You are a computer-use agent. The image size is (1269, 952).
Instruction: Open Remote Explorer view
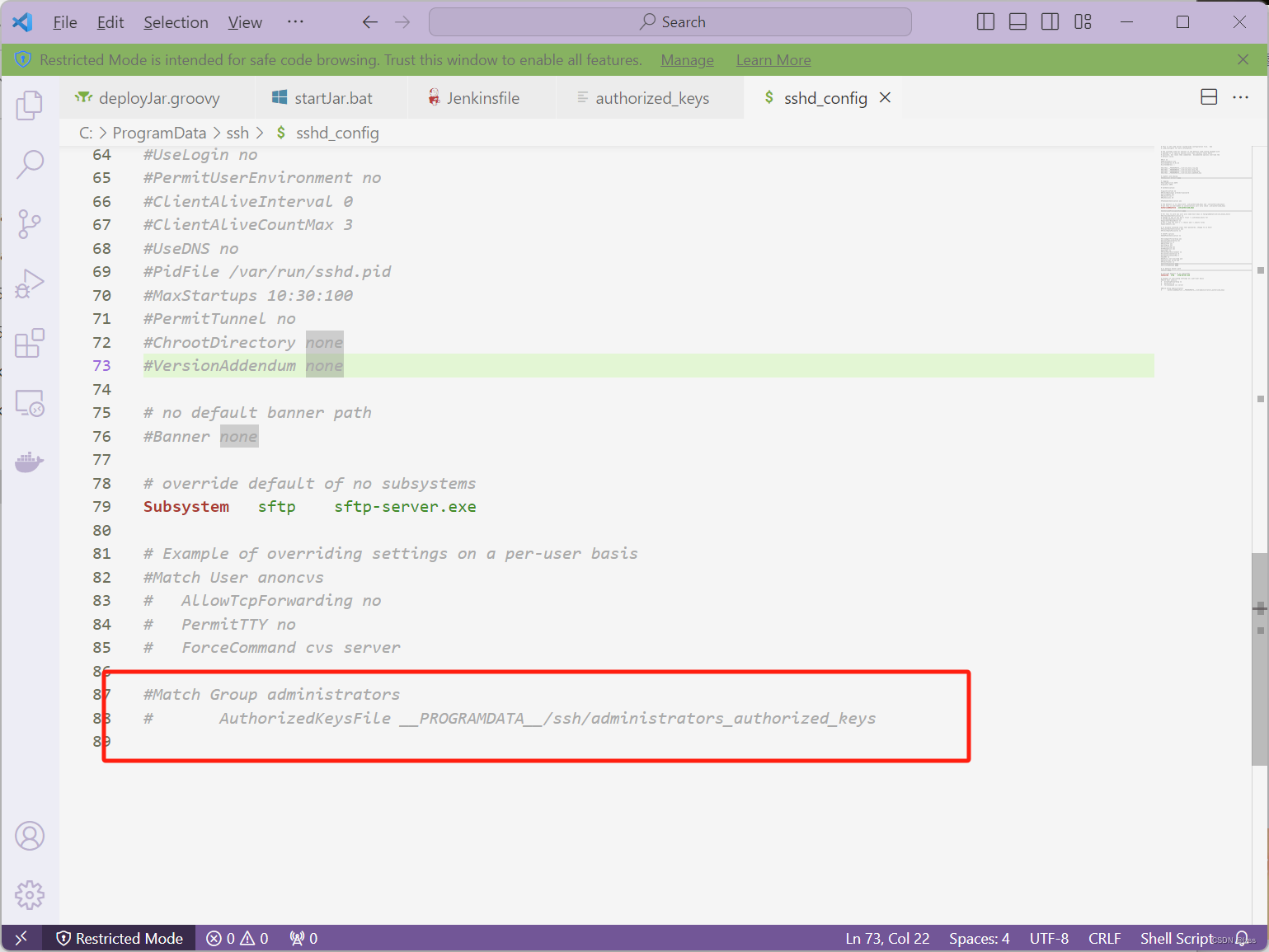click(x=30, y=403)
